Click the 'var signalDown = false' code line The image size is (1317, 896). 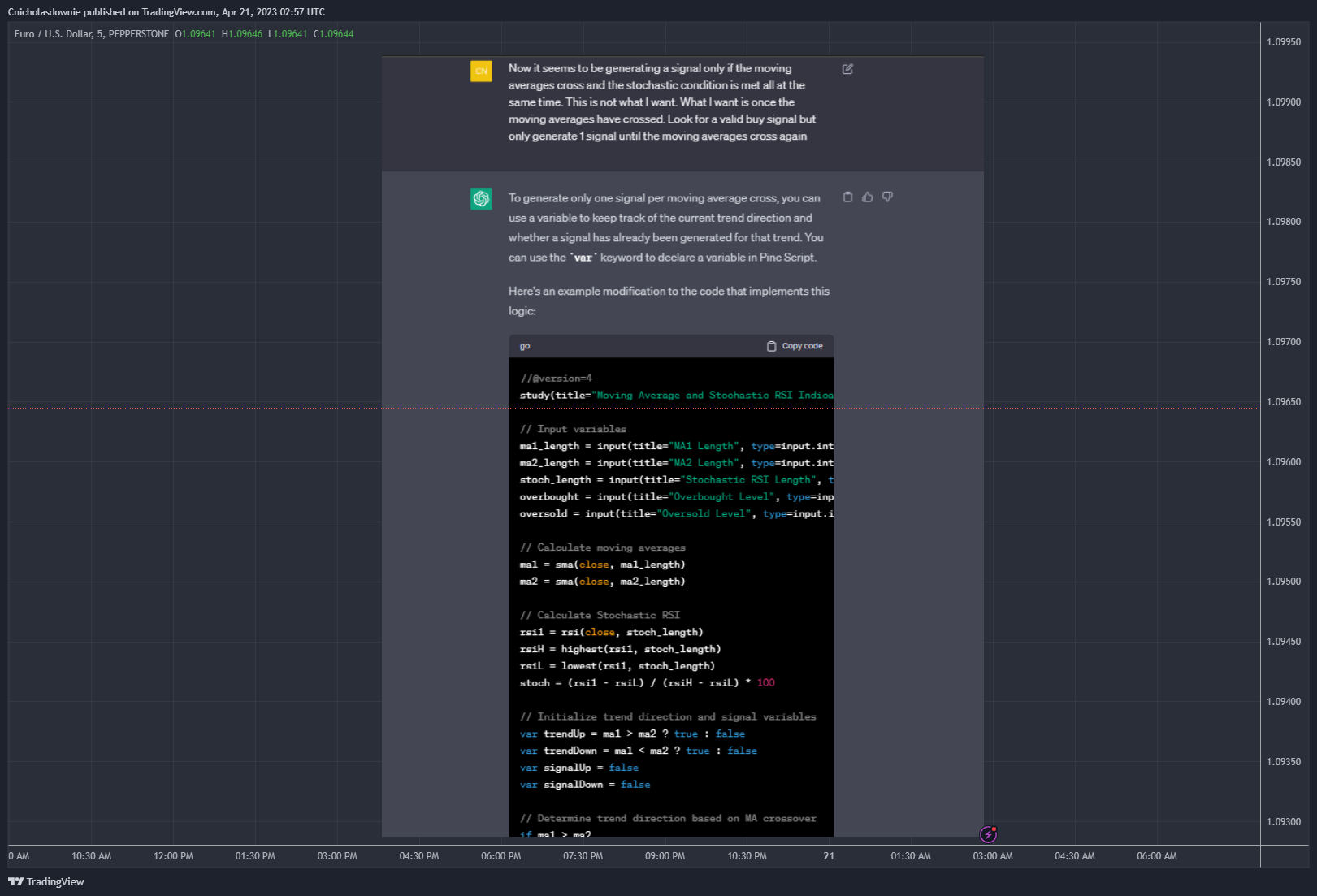coord(585,785)
